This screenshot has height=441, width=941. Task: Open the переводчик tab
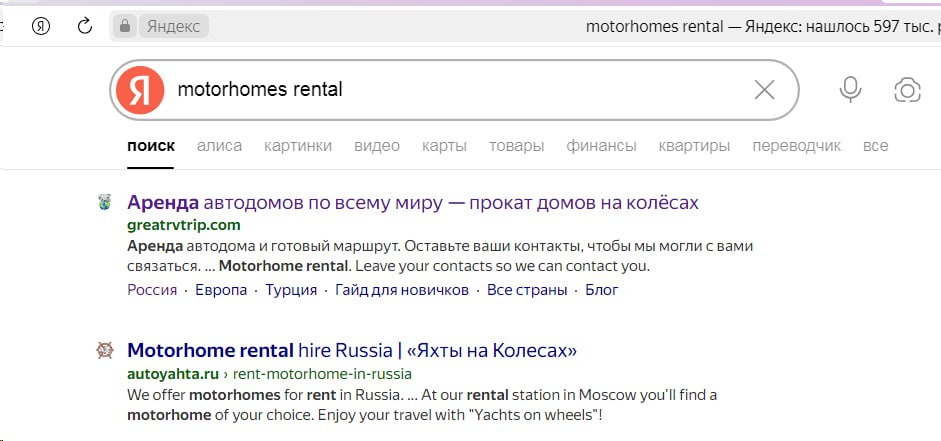796,146
